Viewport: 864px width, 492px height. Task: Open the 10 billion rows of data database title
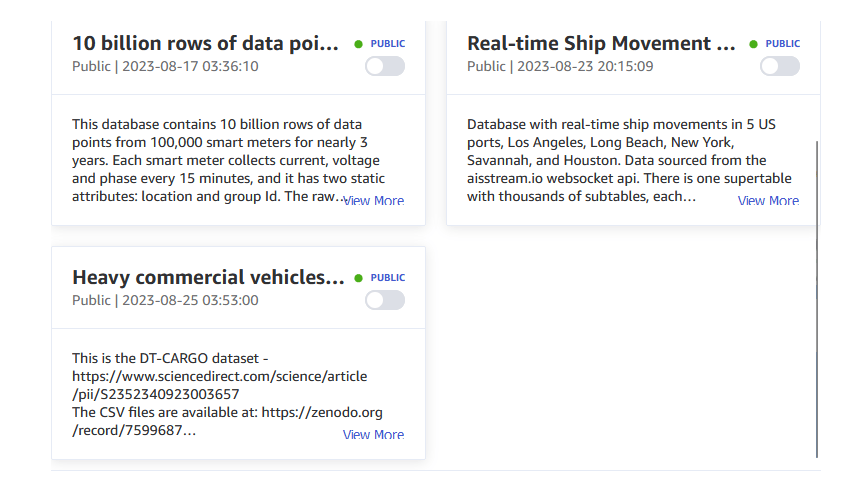point(206,44)
